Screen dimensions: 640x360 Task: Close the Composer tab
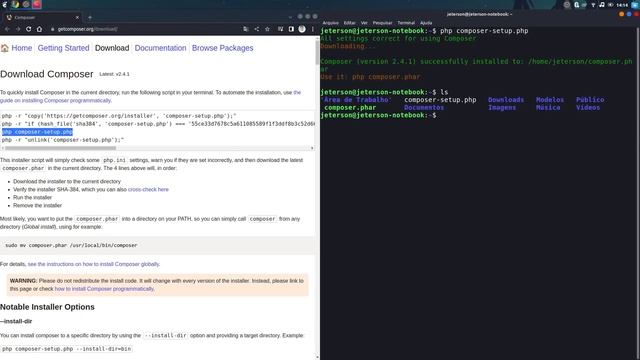pyautogui.click(x=77, y=18)
